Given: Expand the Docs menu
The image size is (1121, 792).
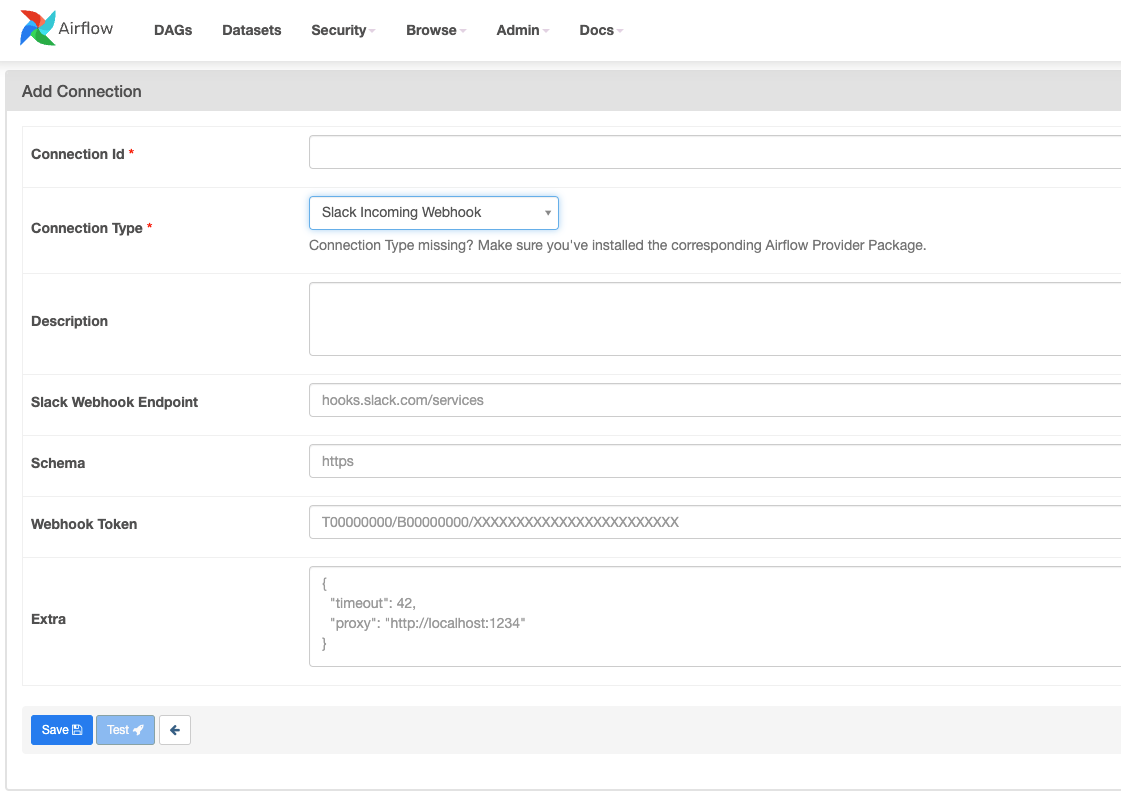Looking at the screenshot, I should click(x=601, y=30).
